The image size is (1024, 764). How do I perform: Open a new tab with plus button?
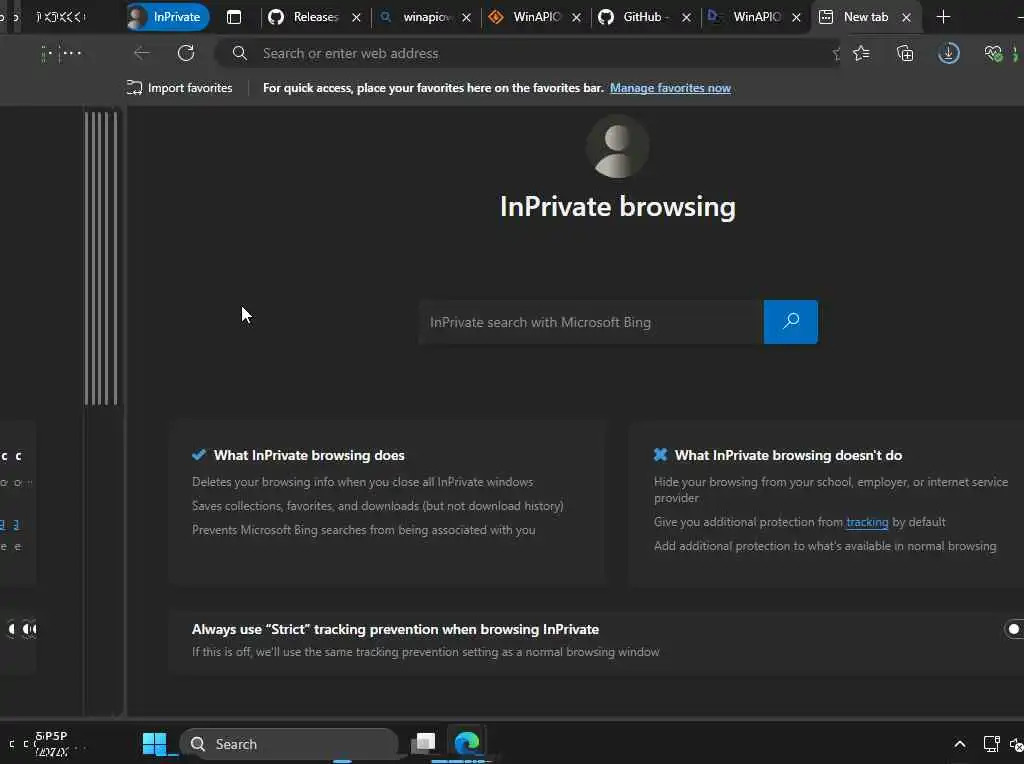943,17
